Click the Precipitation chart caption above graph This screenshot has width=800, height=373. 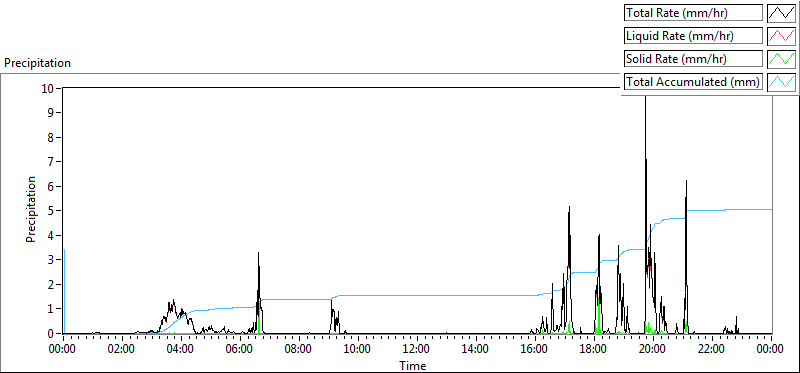(x=37, y=63)
